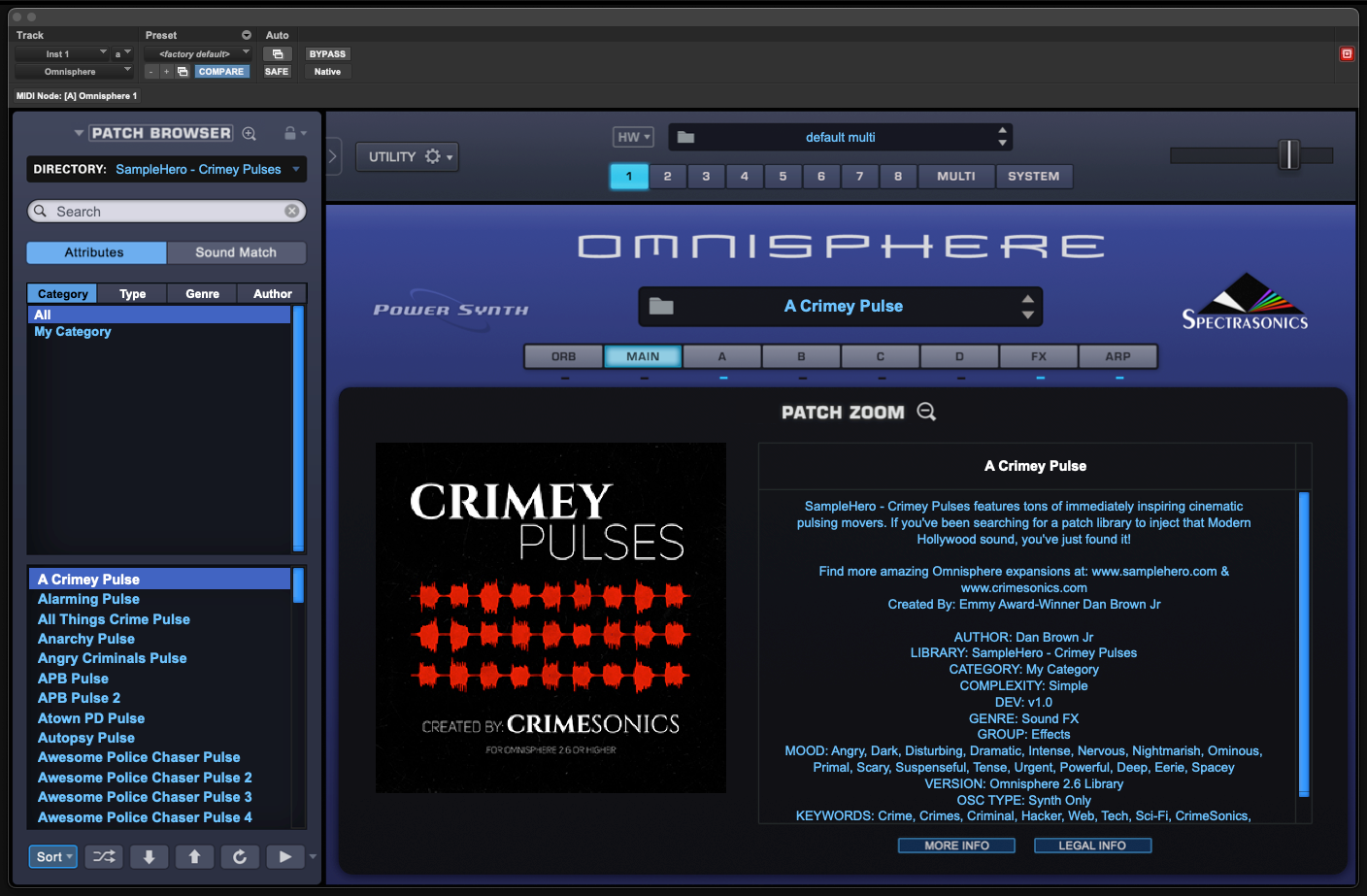Click the browser lock icon
The height and width of the screenshot is (896, 1367).
tap(289, 133)
